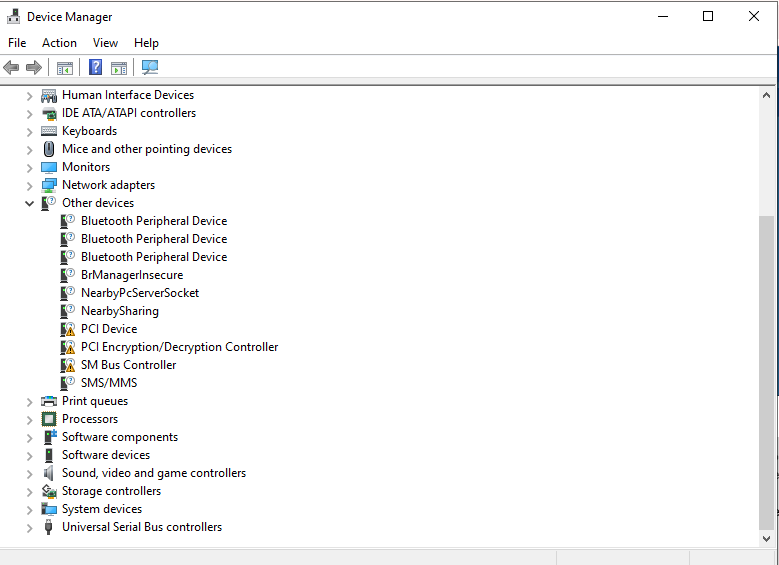Image resolution: width=779 pixels, height=565 pixels.
Task: Open the View menu
Action: [105, 43]
